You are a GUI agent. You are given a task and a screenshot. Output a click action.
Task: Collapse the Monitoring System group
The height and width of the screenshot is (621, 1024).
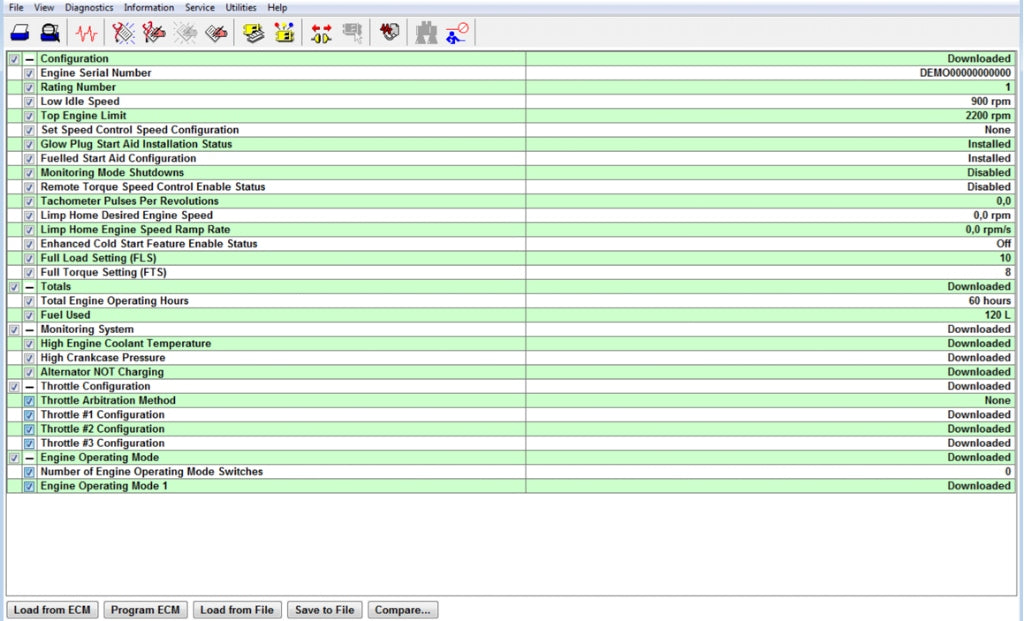[x=30, y=330]
